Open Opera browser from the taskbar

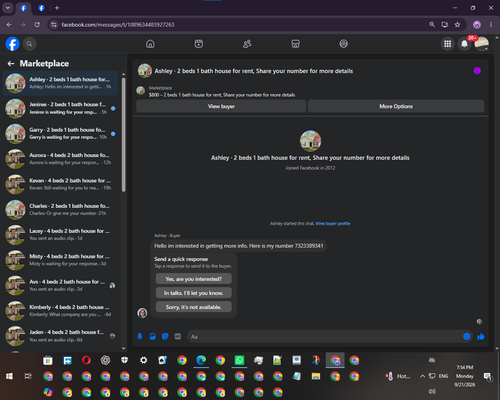[x=86, y=360]
